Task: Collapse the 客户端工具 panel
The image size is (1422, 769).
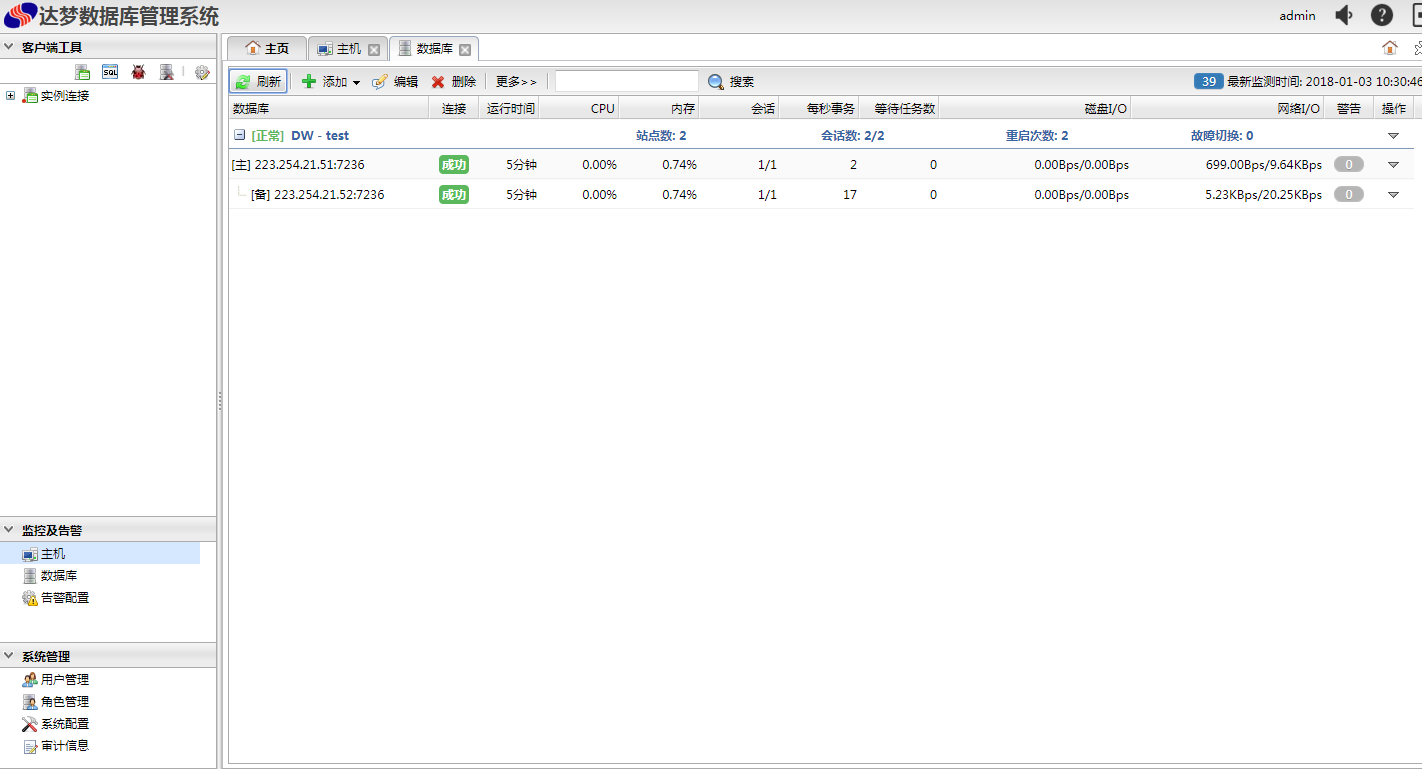Action: click(x=8, y=47)
